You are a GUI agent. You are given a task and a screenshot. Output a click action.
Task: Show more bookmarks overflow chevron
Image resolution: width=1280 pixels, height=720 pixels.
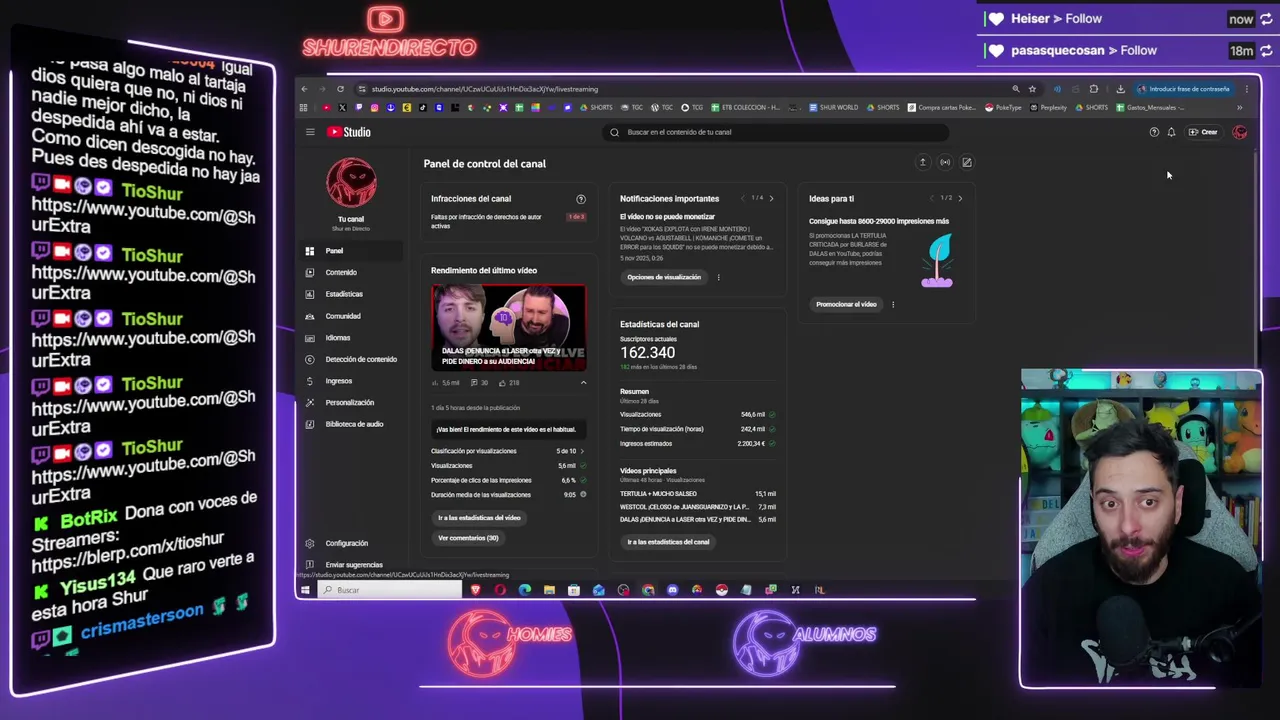pyautogui.click(x=1239, y=107)
